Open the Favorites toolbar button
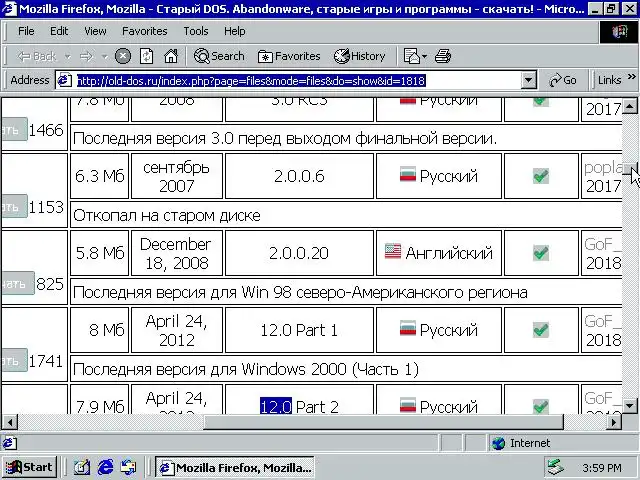 tap(289, 56)
